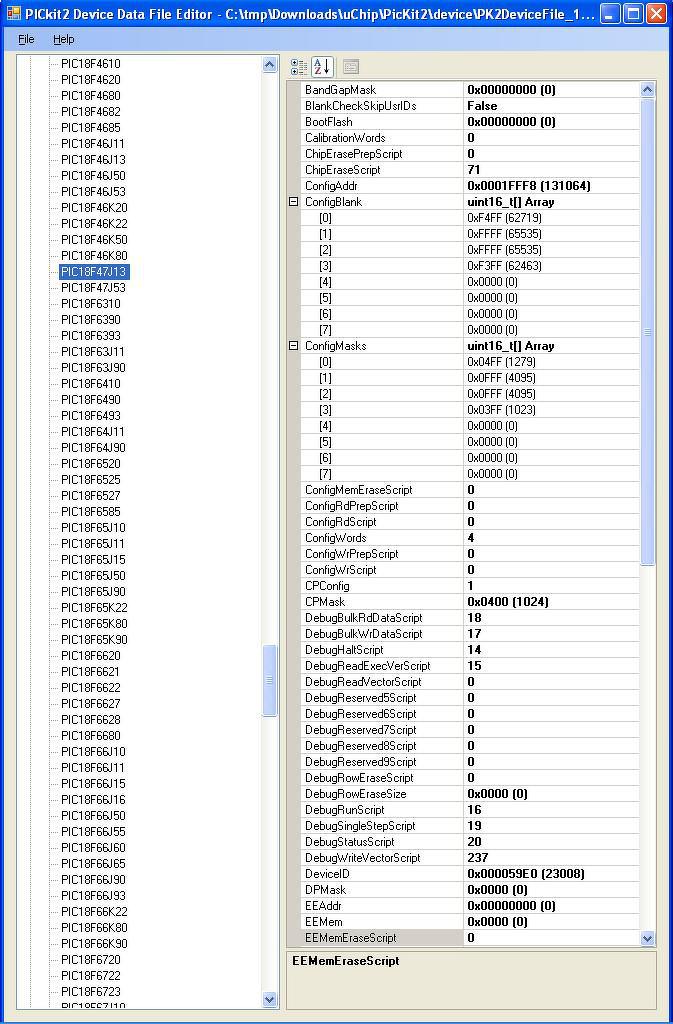Select the DebugReadVectorScript property name

click(x=363, y=682)
